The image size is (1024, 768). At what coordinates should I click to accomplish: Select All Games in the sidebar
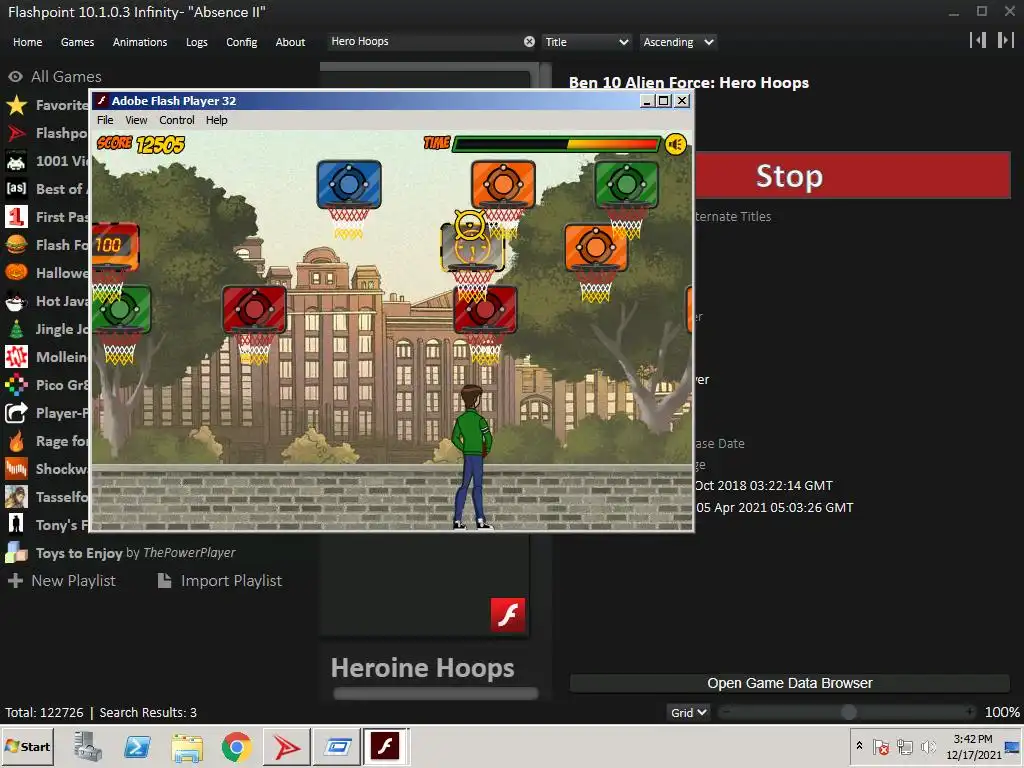(66, 76)
